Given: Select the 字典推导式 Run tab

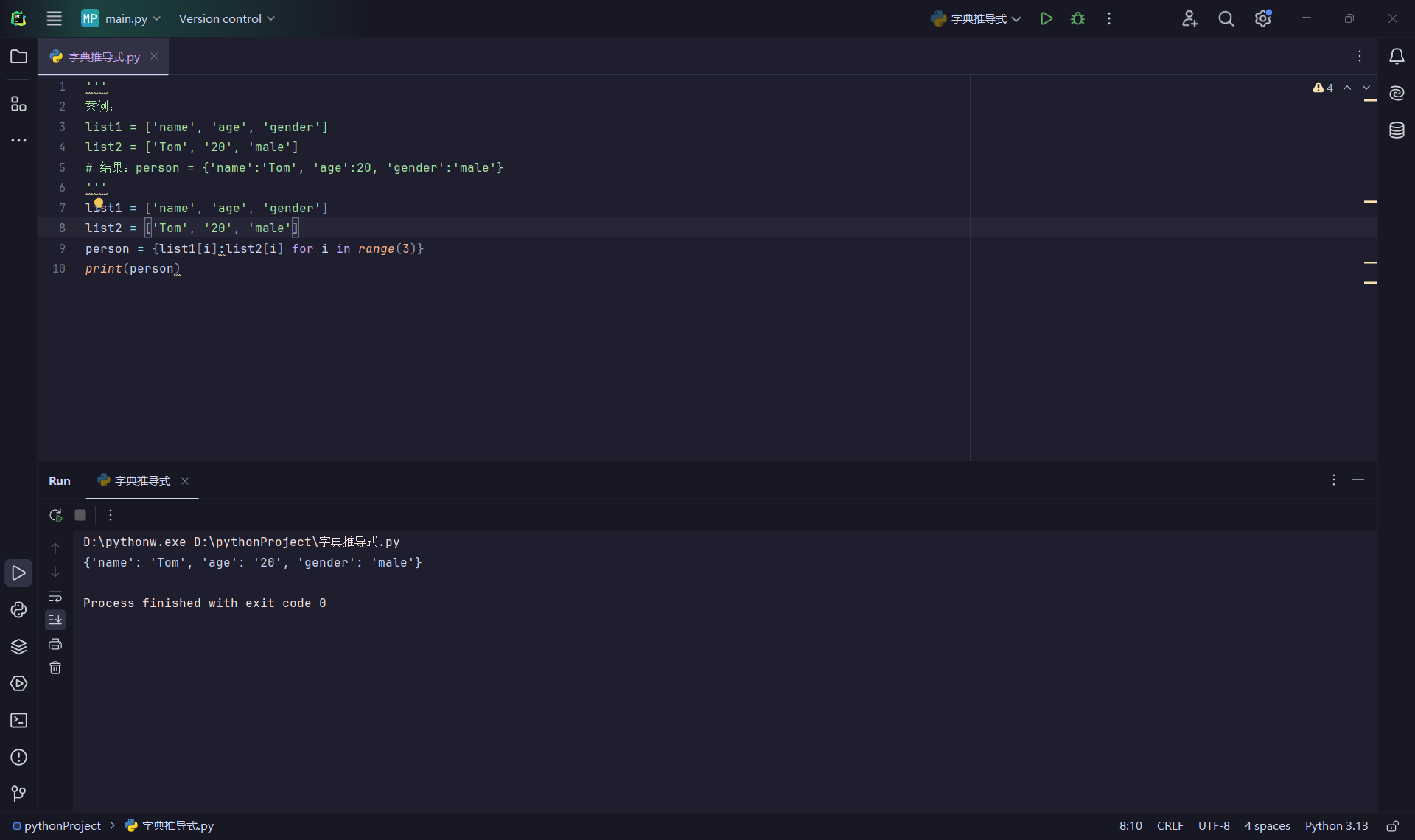Looking at the screenshot, I should click(141, 480).
